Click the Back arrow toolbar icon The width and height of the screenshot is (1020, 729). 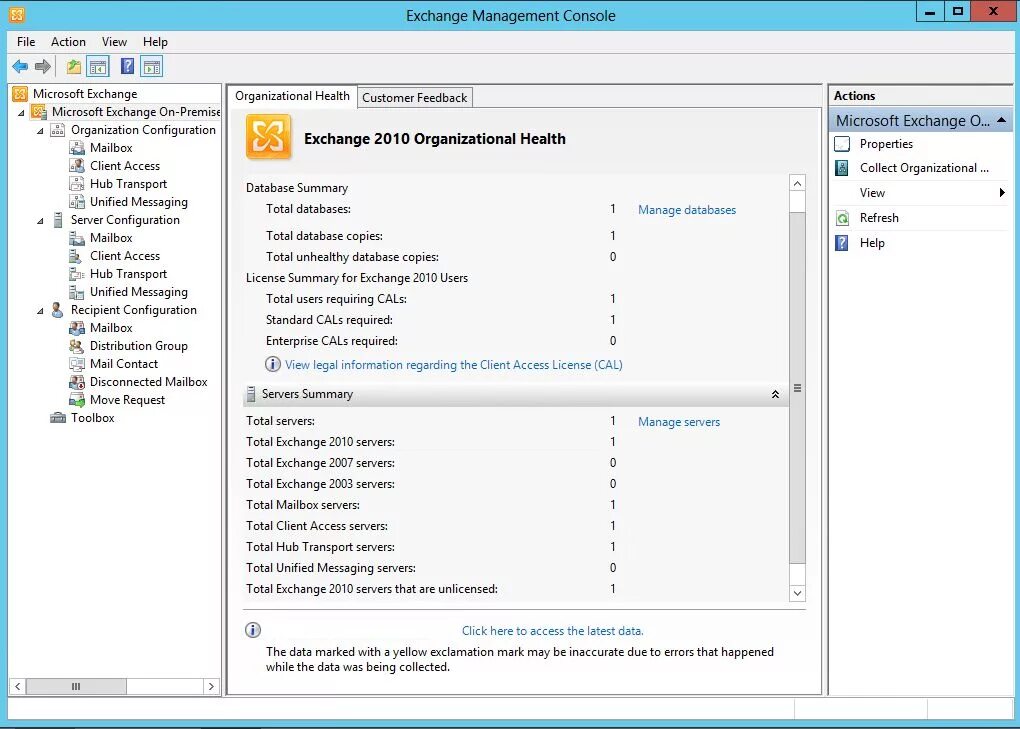click(20, 66)
